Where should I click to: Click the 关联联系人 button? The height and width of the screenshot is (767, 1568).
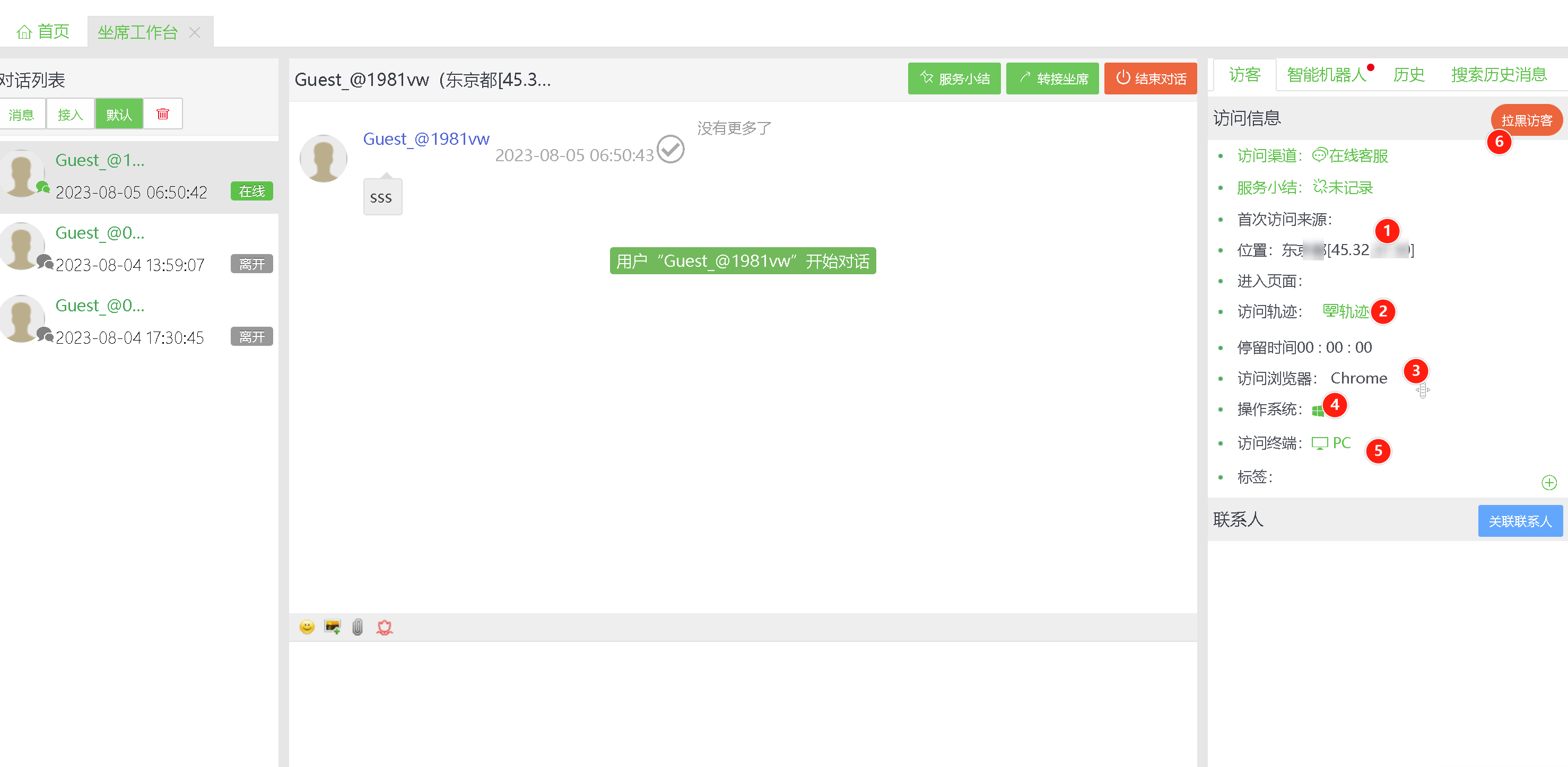(x=1520, y=521)
